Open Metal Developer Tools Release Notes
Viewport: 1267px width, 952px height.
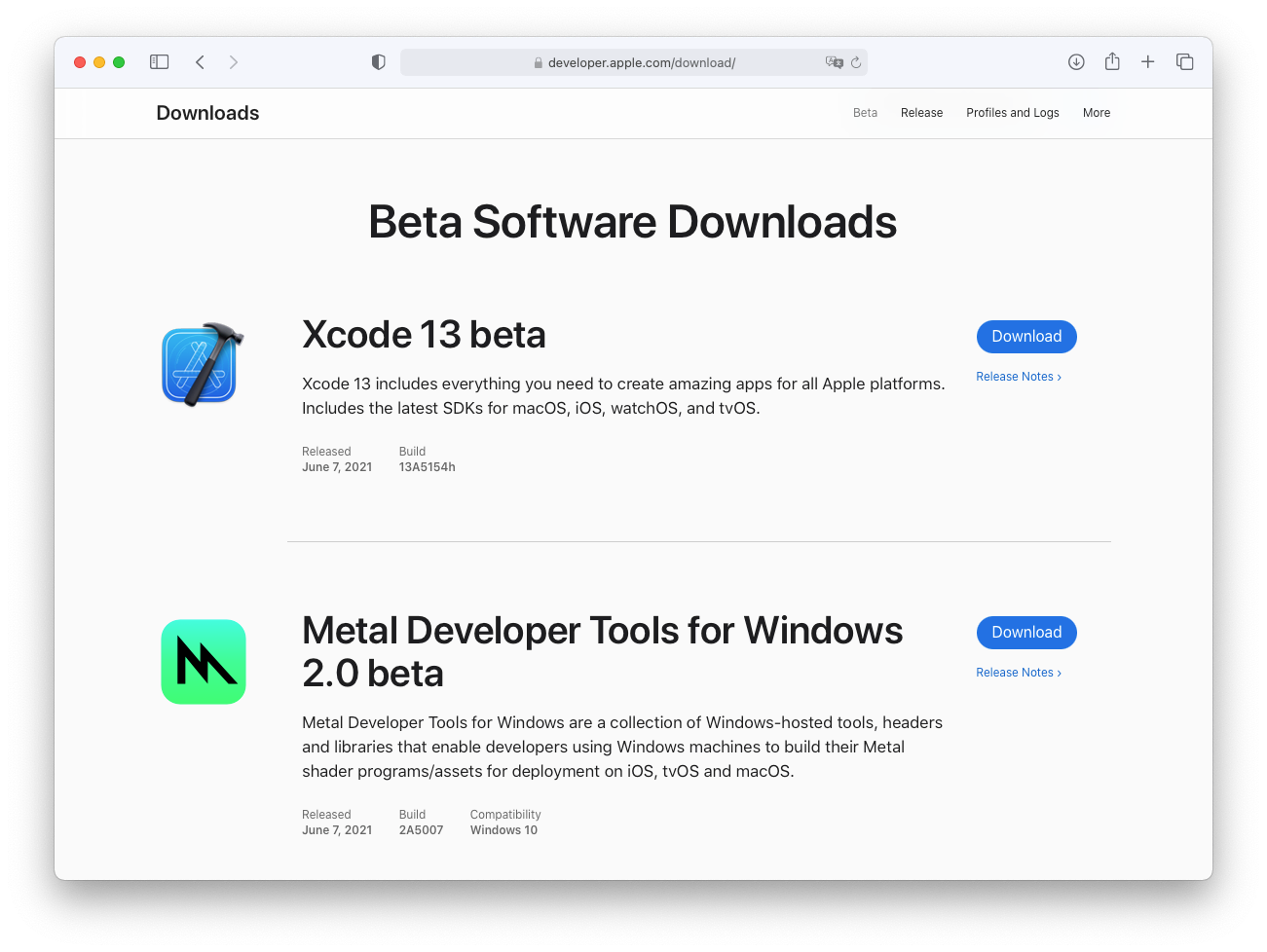coord(1019,673)
